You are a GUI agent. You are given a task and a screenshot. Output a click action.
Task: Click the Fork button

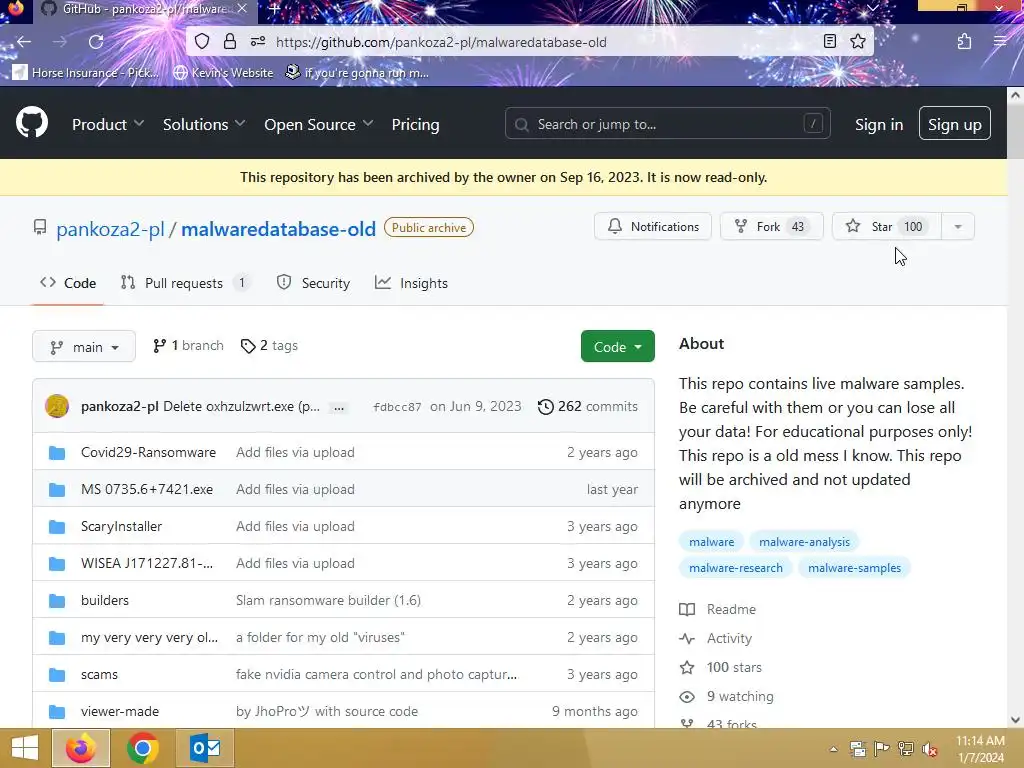coord(771,227)
